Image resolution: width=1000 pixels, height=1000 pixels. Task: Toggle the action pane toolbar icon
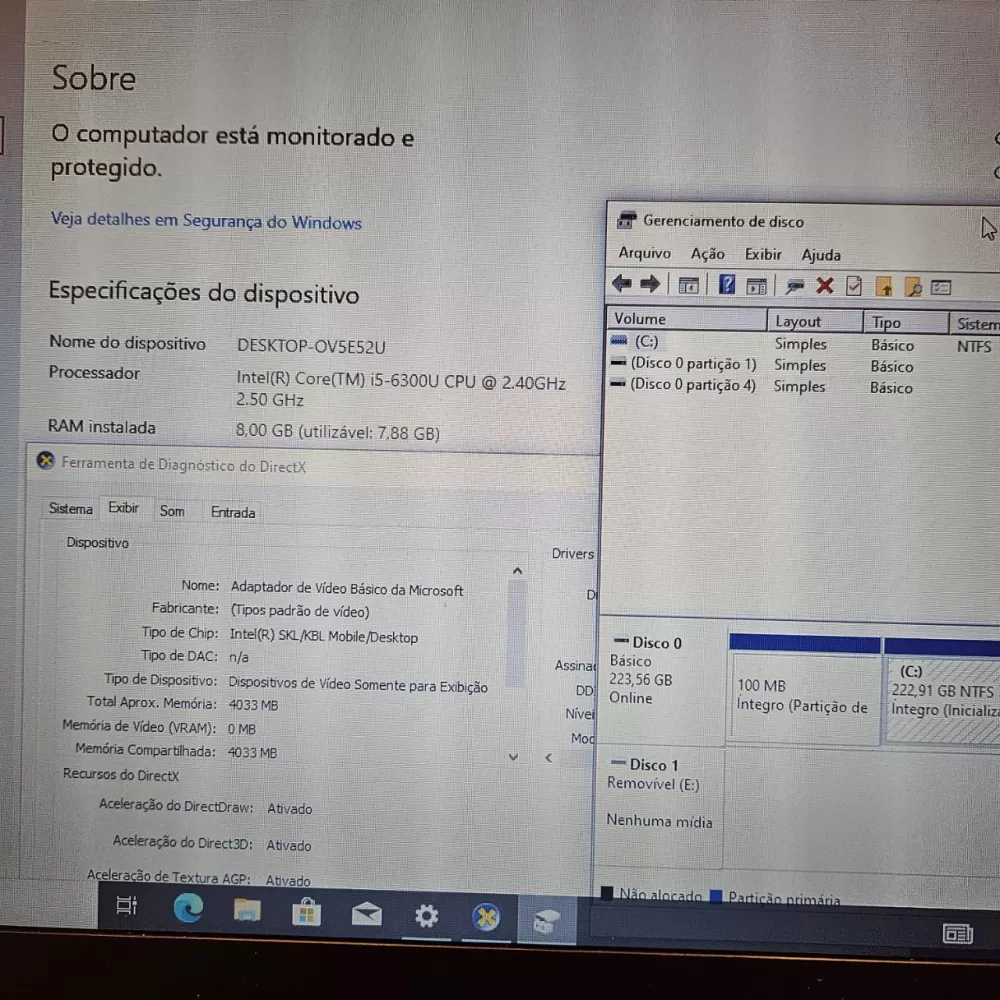point(756,286)
